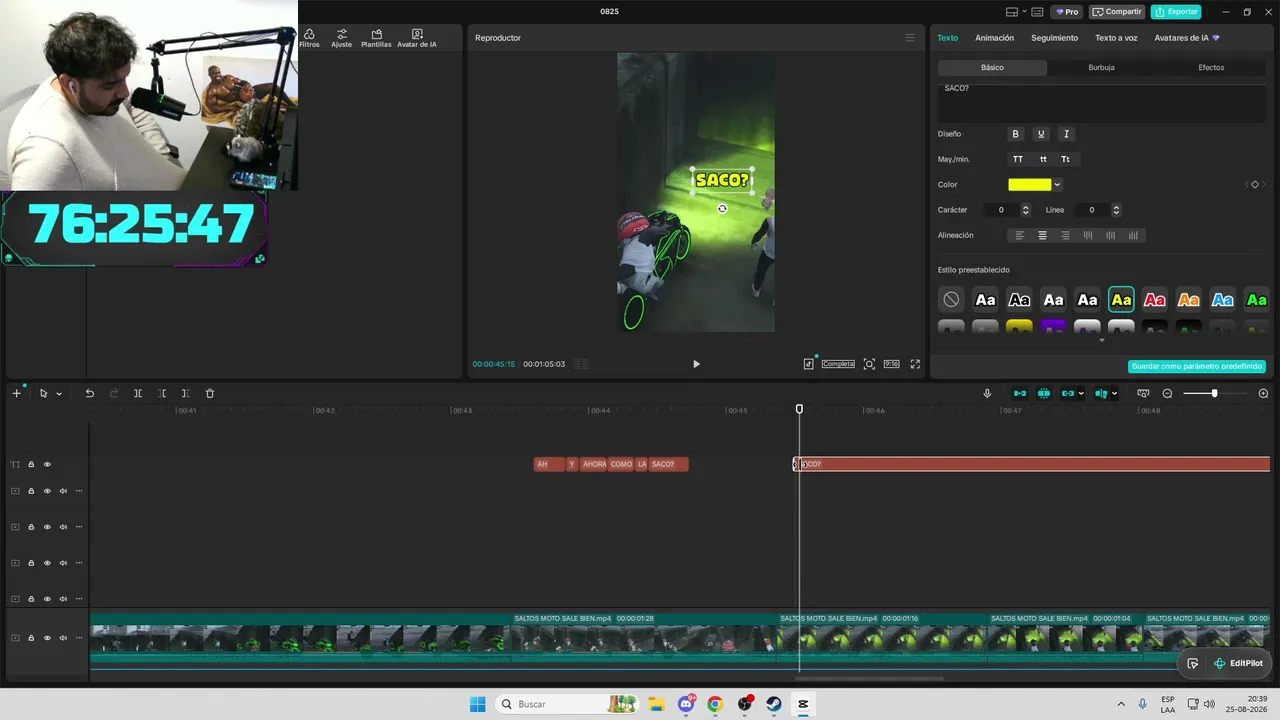Click Guardar como parámetro predefinido

coord(1197,367)
